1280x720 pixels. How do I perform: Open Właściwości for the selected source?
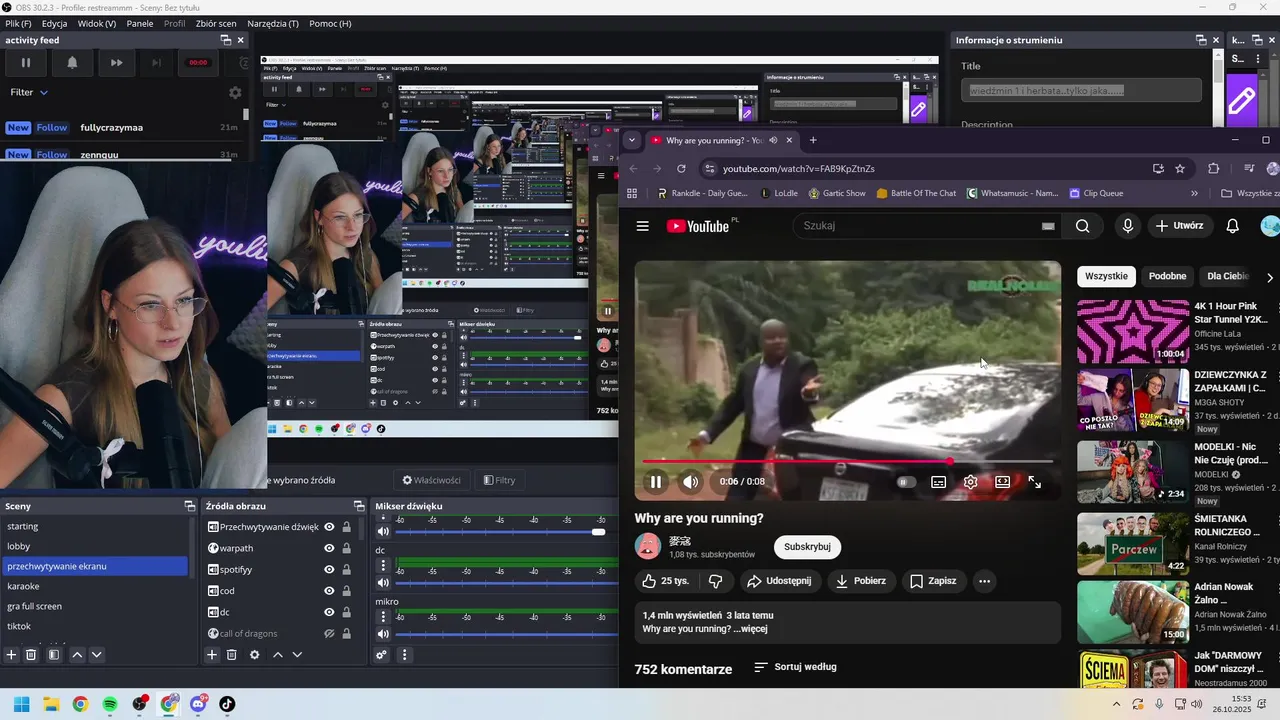(x=431, y=480)
